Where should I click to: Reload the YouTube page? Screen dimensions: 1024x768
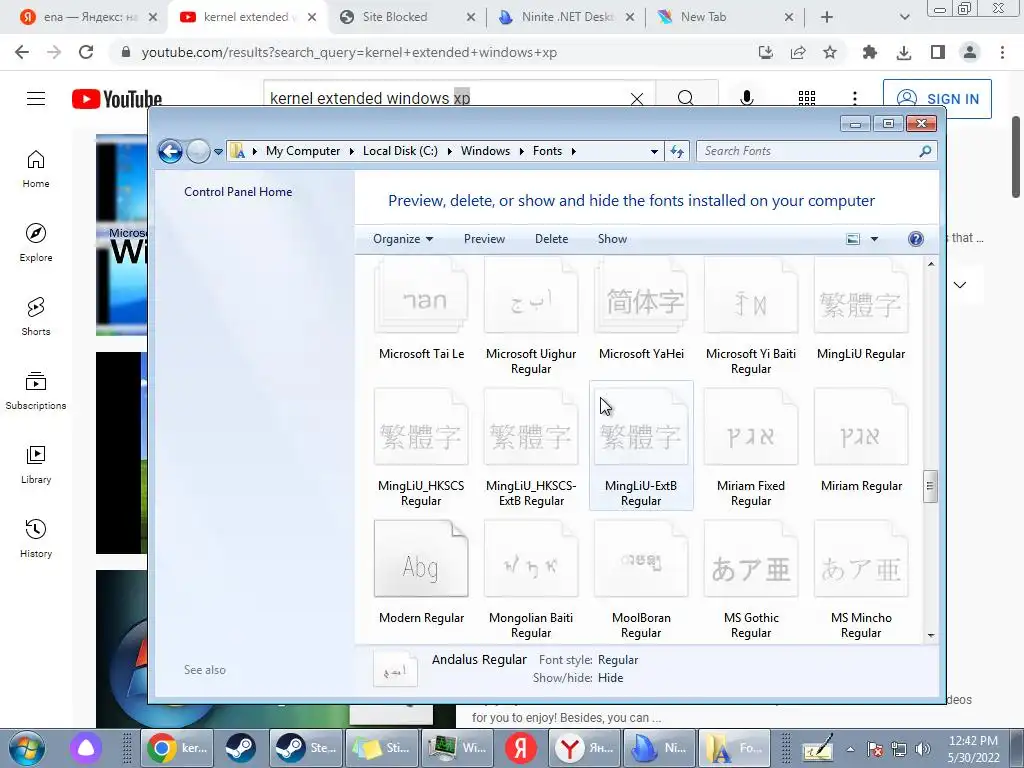tap(86, 53)
